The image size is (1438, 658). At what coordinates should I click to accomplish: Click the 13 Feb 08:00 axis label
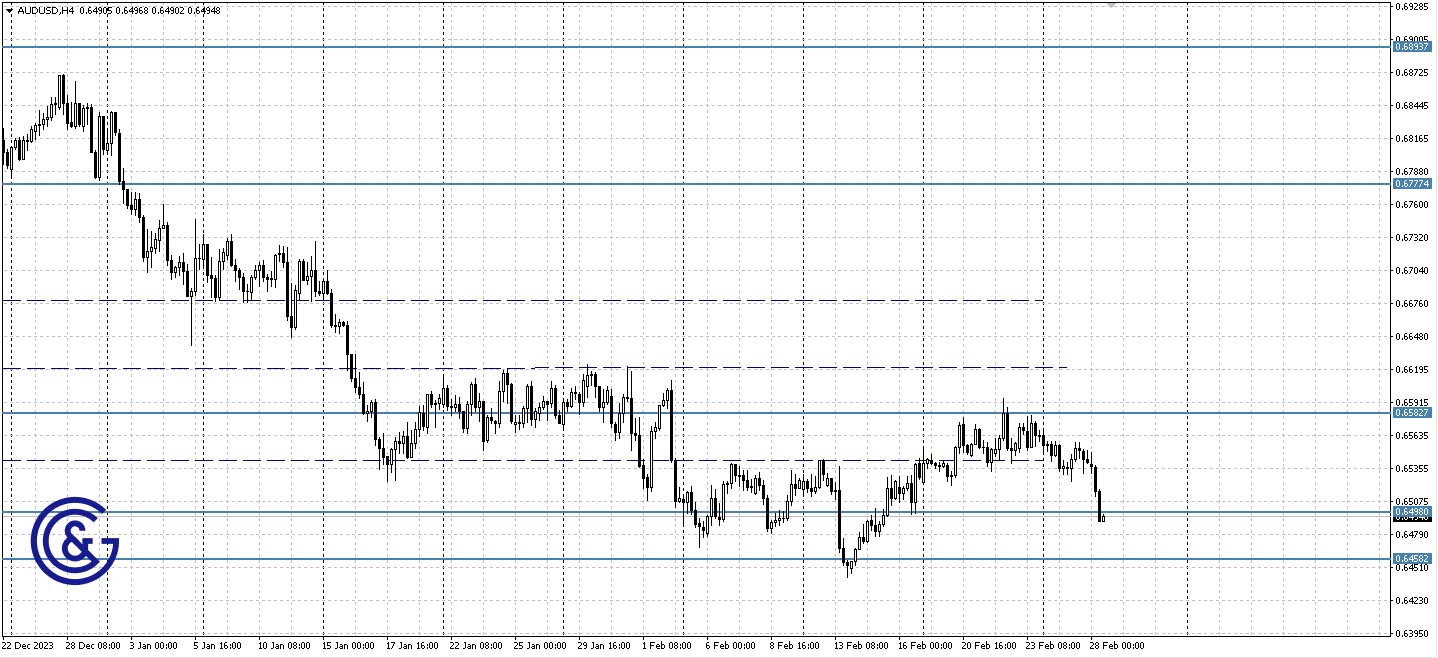(x=860, y=647)
